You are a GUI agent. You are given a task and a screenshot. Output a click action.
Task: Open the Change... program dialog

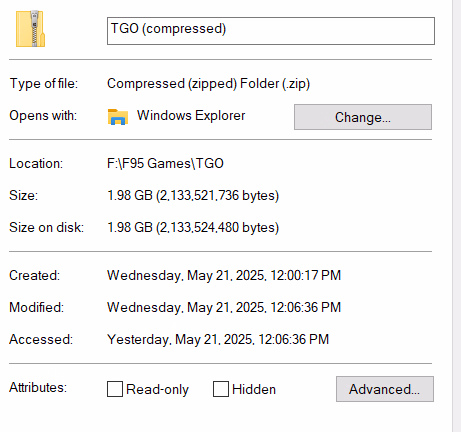[x=363, y=117]
